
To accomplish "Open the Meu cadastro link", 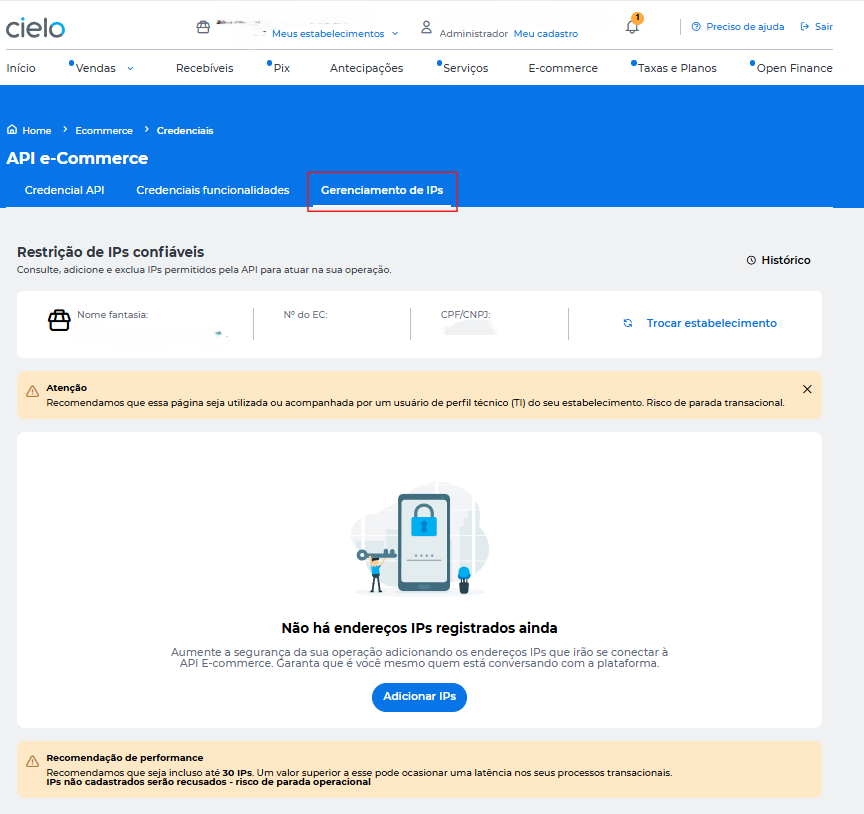I will (546, 34).
